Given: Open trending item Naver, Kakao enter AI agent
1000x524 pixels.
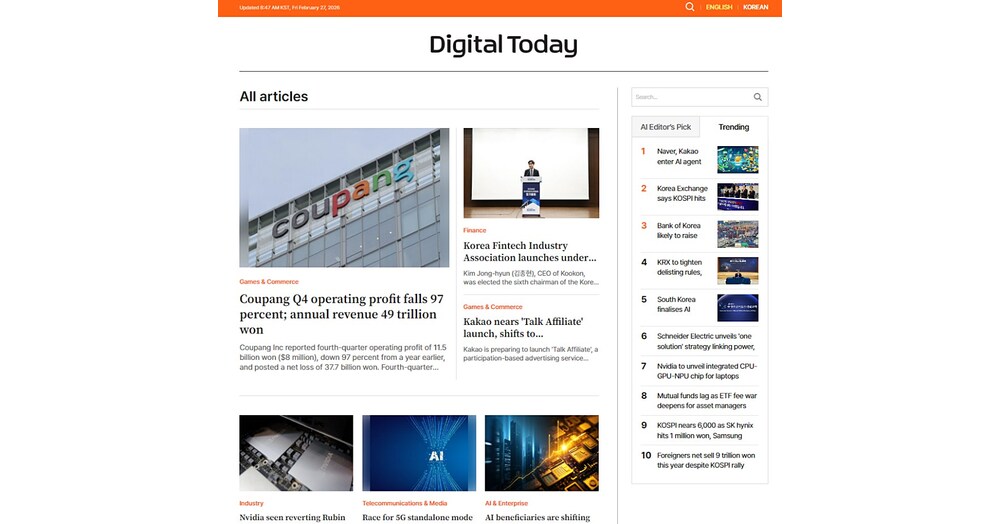Looking at the screenshot, I should pos(679,157).
